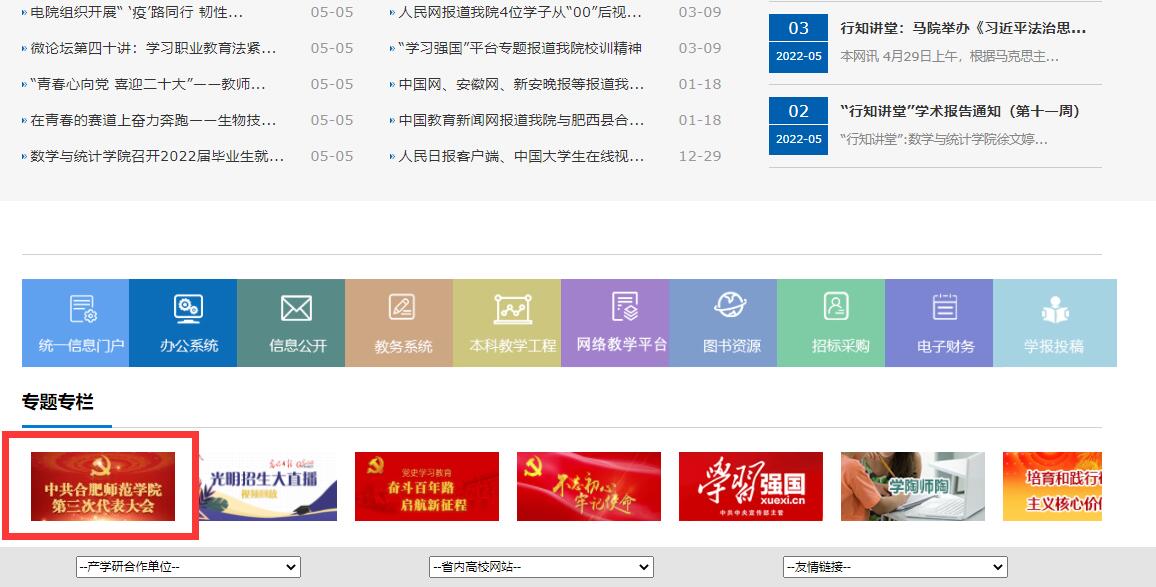The image size is (1156, 587).
Task: Click the 光明招生大直播 banner
Action: point(266,487)
